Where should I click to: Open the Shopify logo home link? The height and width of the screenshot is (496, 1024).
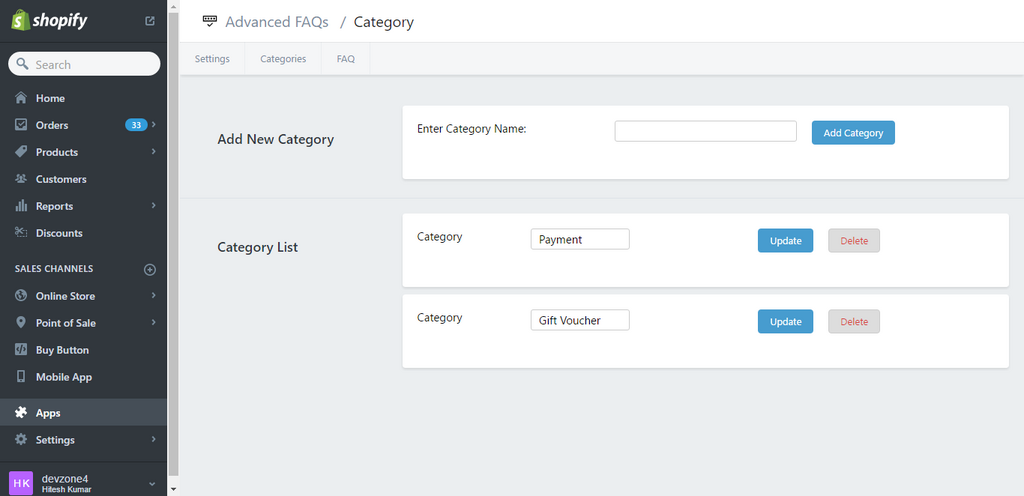pos(49,20)
